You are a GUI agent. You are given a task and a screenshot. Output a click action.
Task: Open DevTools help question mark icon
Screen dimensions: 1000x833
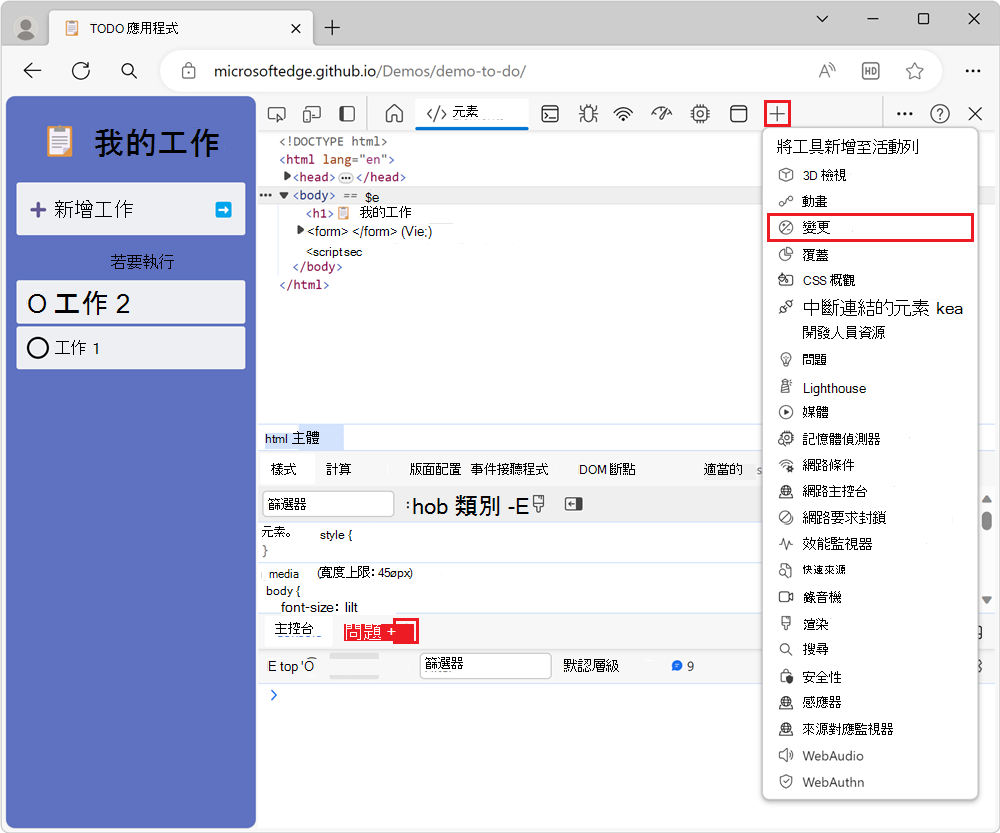coord(939,114)
